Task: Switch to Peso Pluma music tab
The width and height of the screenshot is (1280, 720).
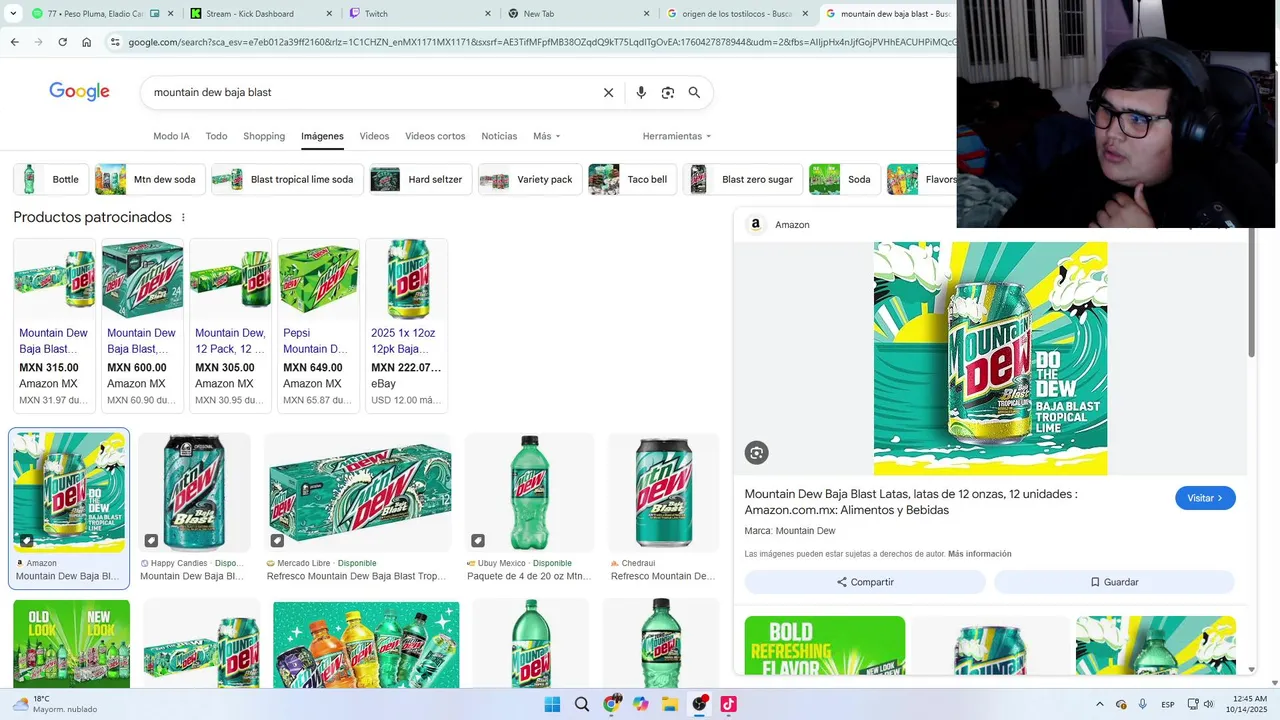Action: 103,14
